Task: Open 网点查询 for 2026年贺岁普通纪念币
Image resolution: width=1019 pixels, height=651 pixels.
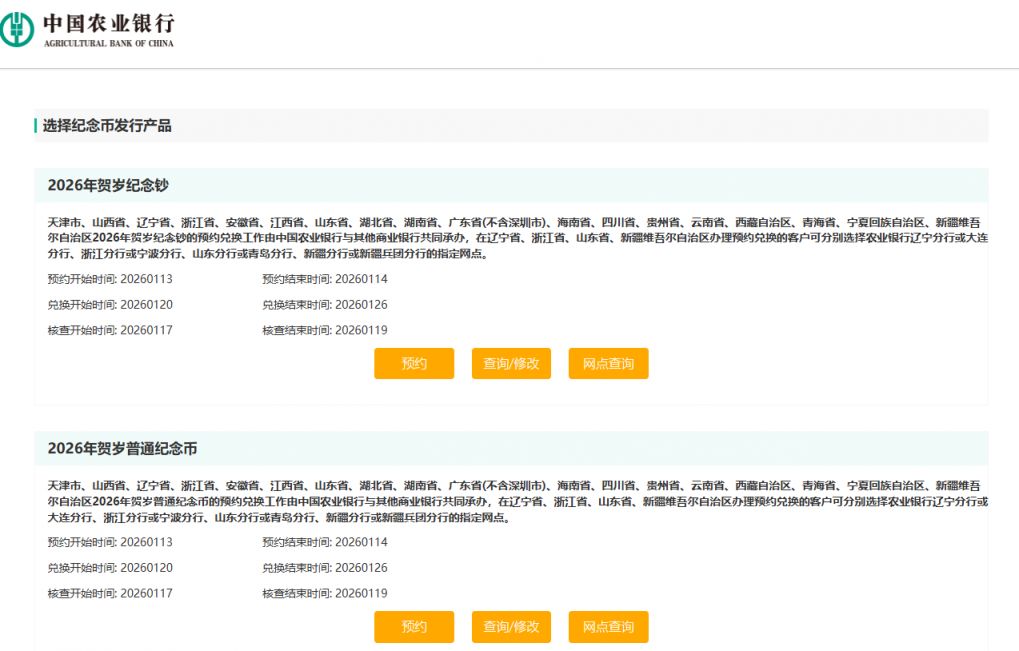Action: pos(608,626)
